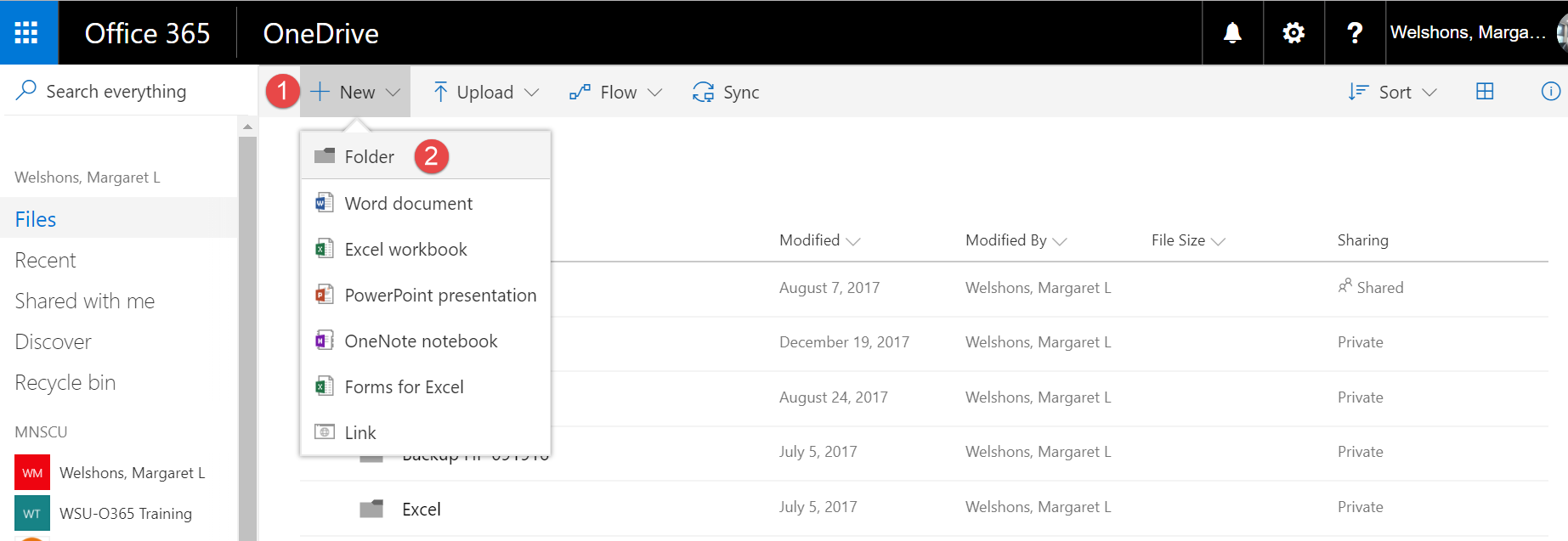Image resolution: width=1568 pixels, height=541 pixels.
Task: Click the Search everything field
Action: pyautogui.click(x=116, y=92)
